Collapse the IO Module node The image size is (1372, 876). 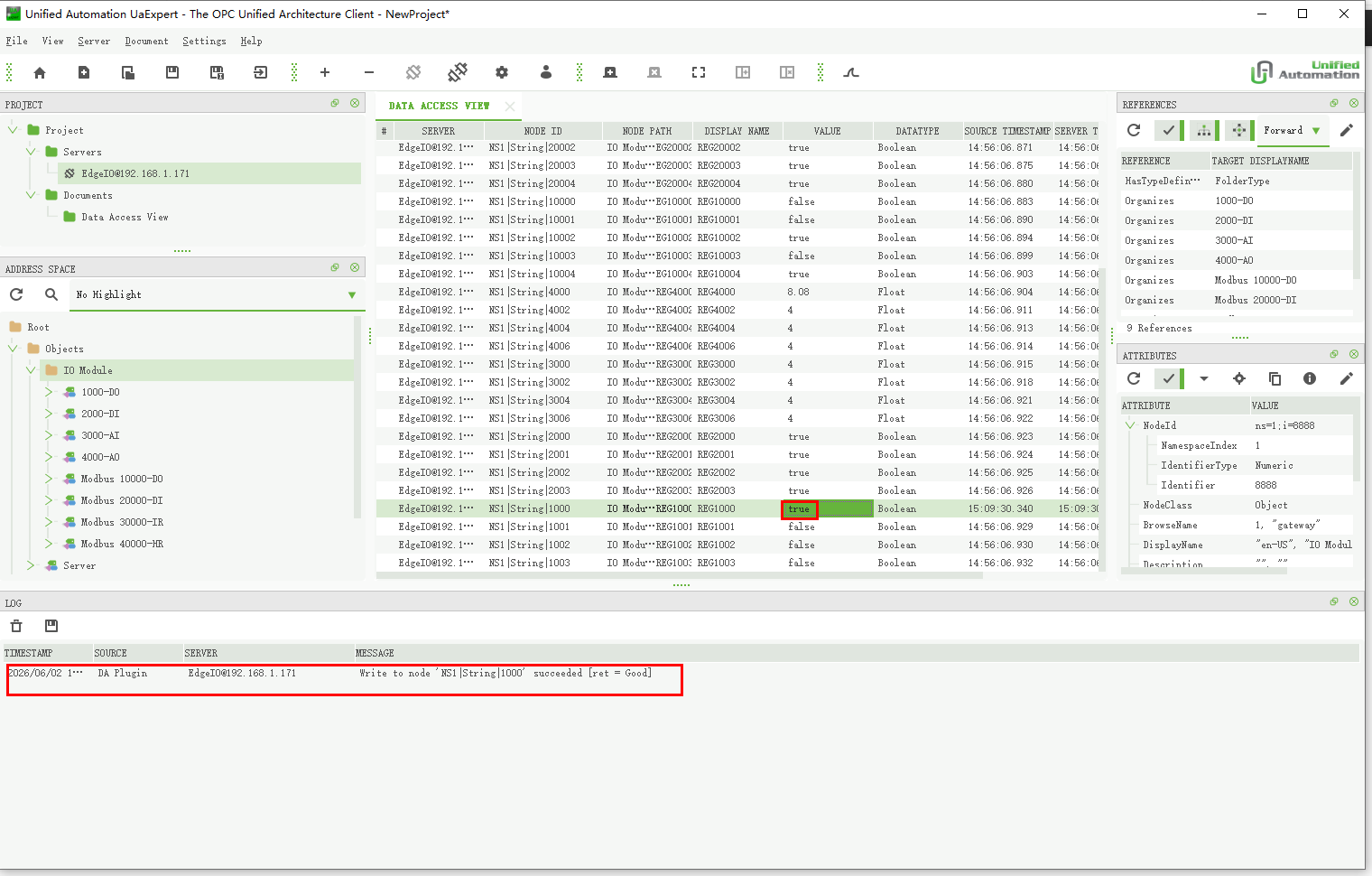coord(31,370)
